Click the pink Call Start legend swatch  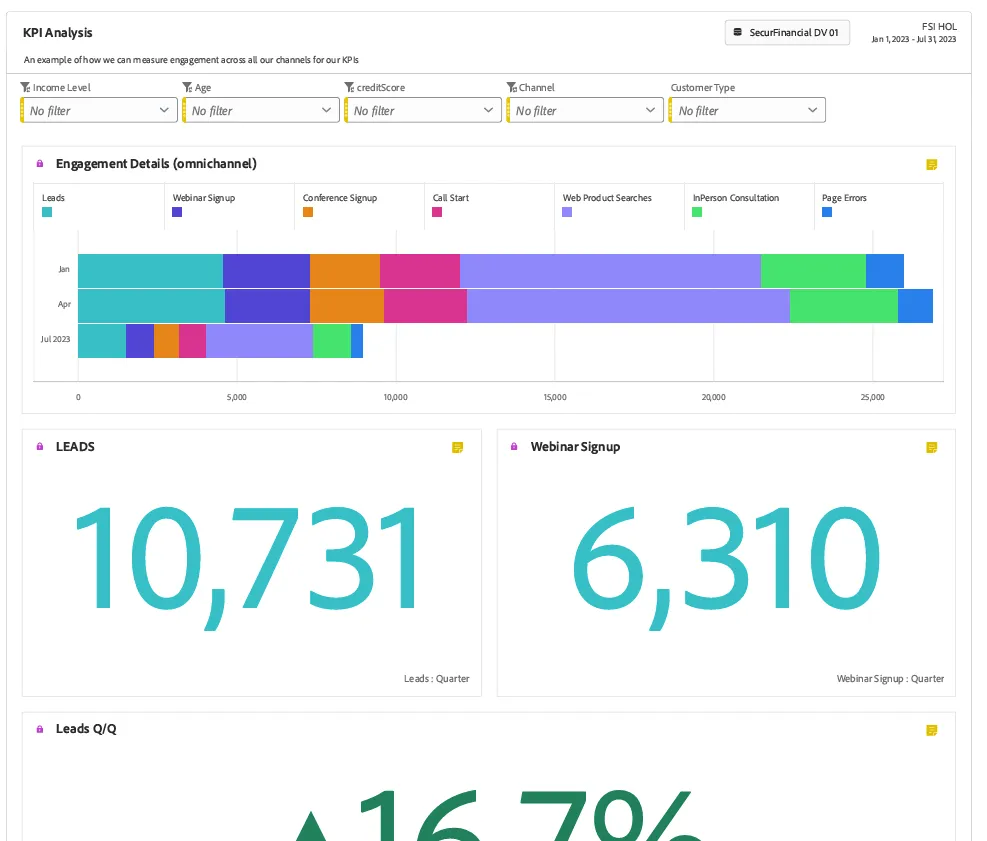(x=437, y=212)
